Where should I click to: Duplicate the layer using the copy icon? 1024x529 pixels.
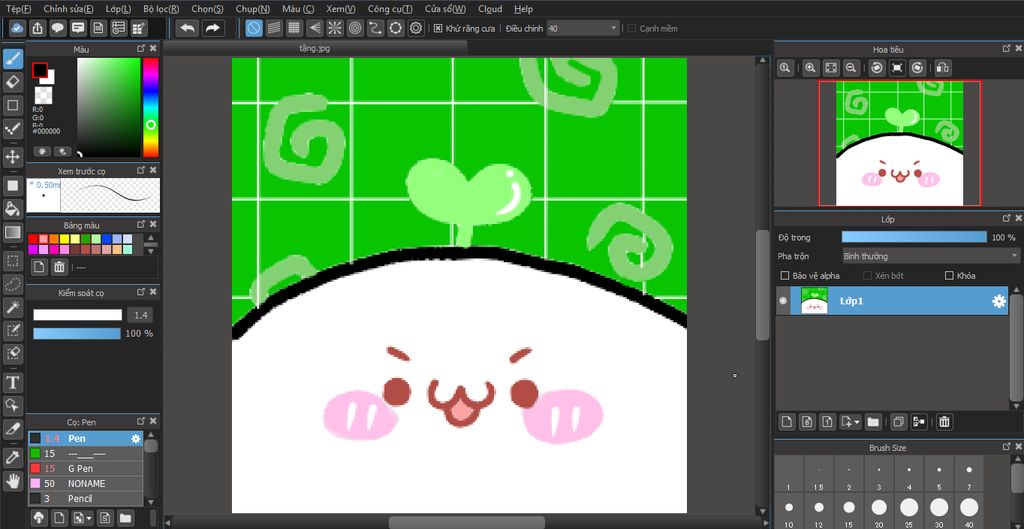click(x=899, y=422)
